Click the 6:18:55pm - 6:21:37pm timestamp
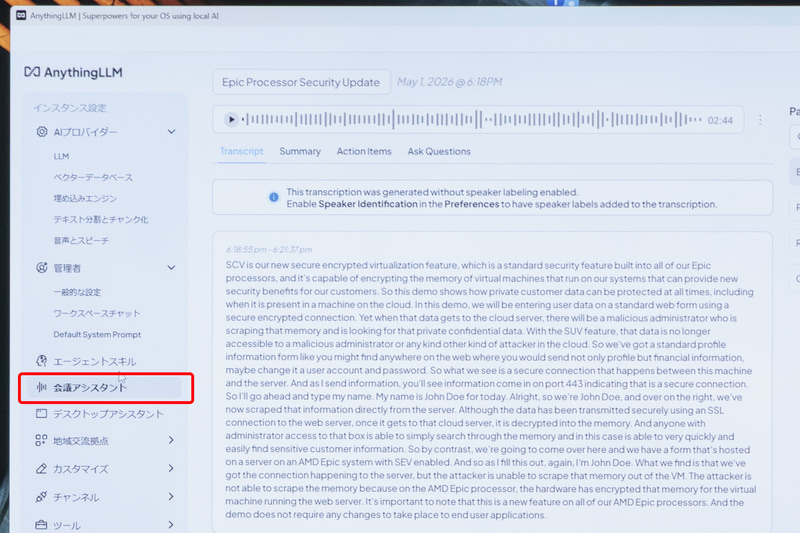This screenshot has height=533, width=800. pos(269,249)
